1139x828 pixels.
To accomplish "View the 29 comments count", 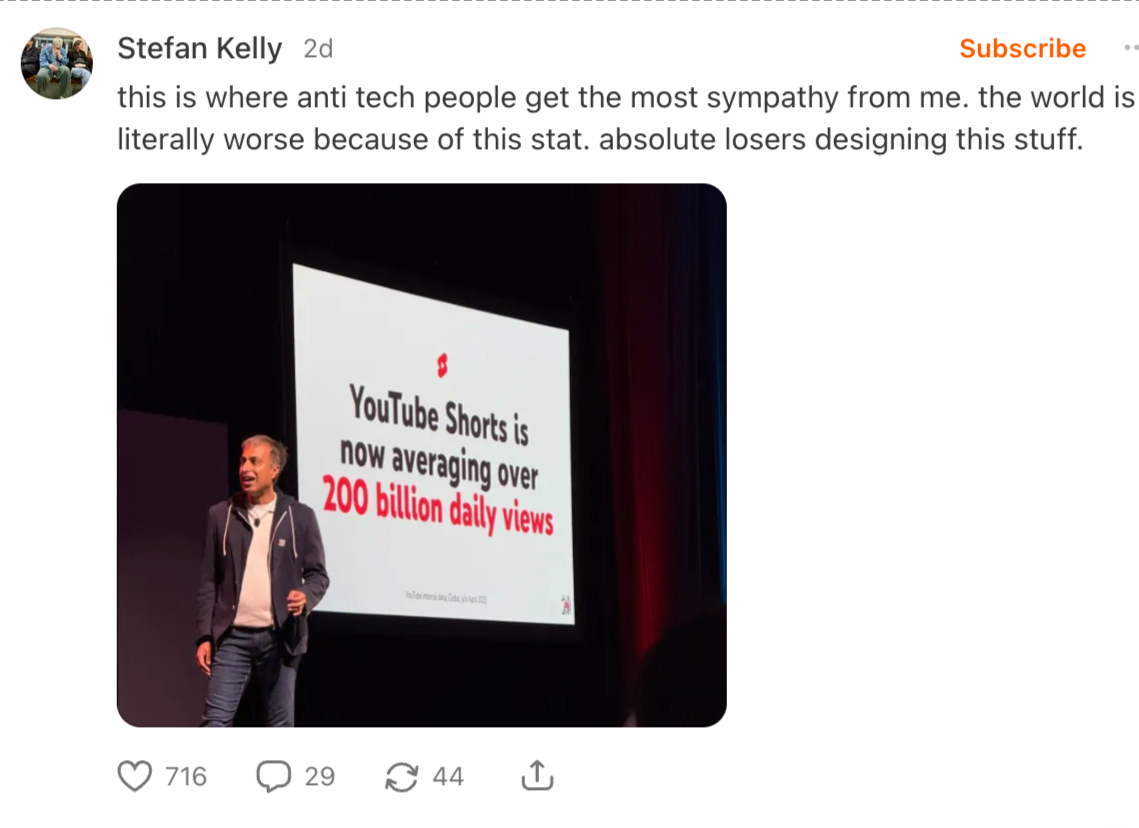I will (320, 777).
